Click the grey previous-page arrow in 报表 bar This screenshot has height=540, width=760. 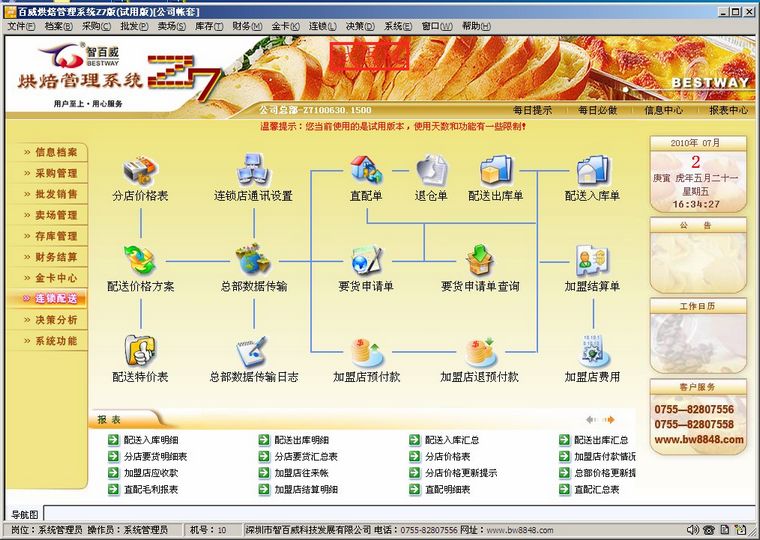591,420
